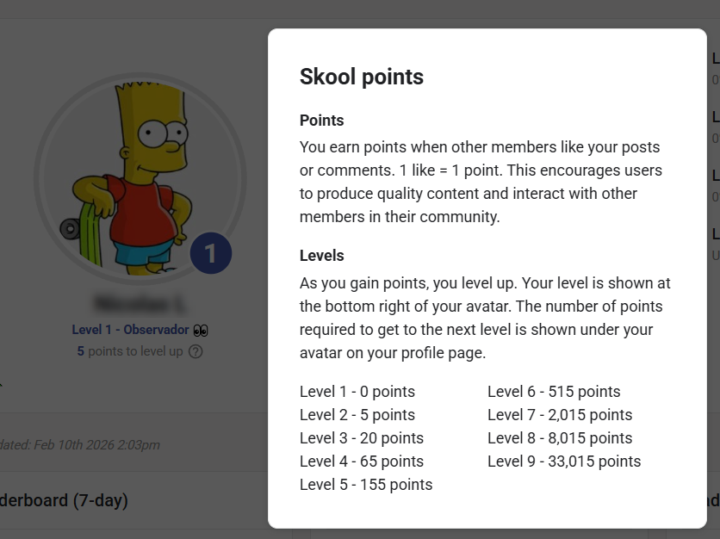Click the Level 3 - 20 points entry
Screen dimensions: 720x539
[361, 438]
